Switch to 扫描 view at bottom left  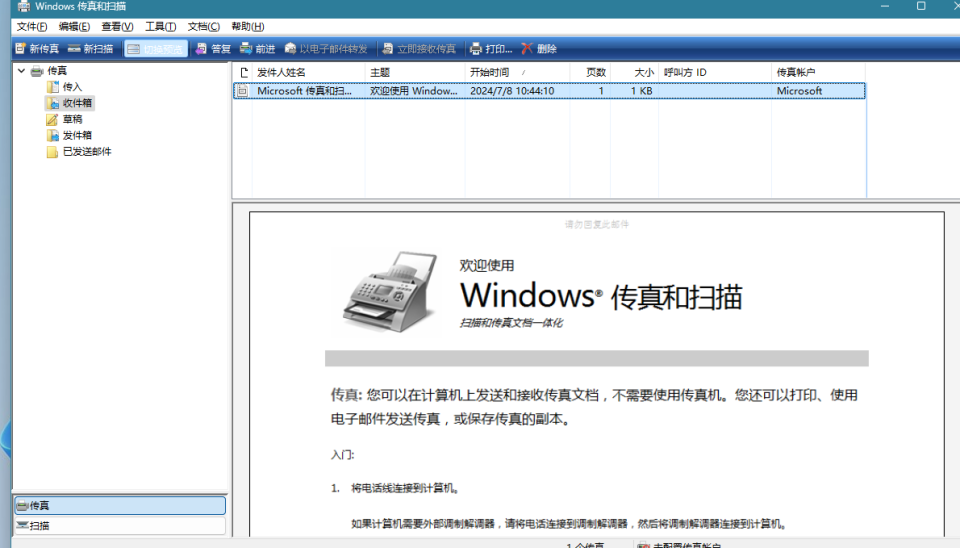(x=120, y=525)
